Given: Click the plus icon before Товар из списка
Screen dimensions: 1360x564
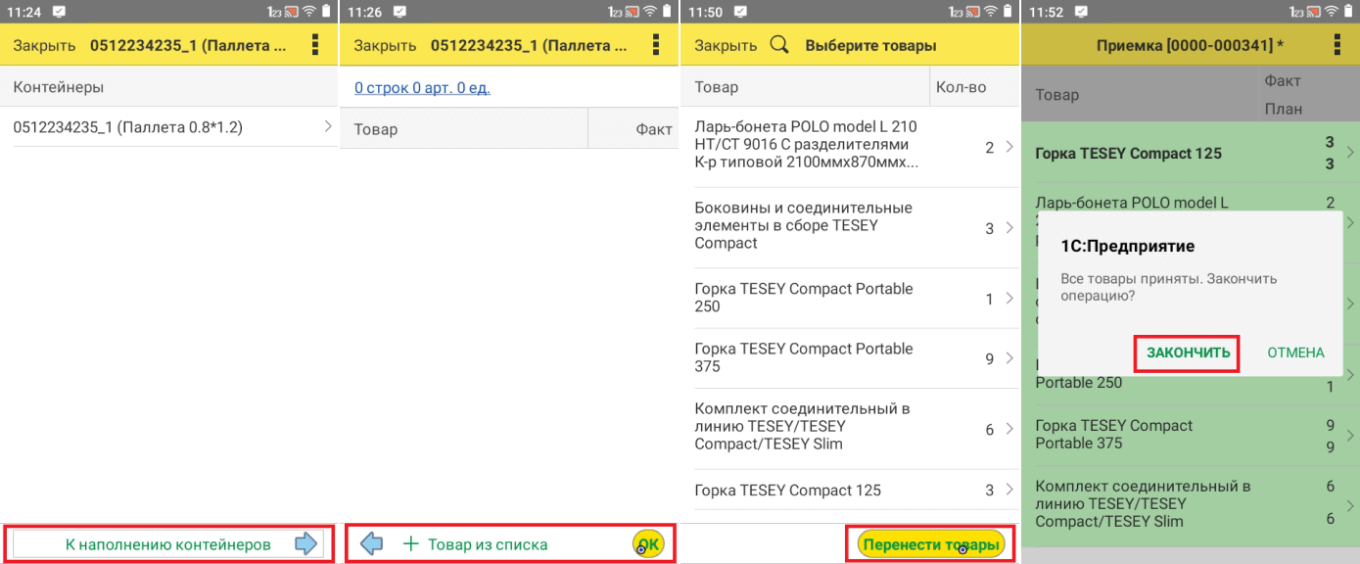Looking at the screenshot, I should pyautogui.click(x=410, y=544).
